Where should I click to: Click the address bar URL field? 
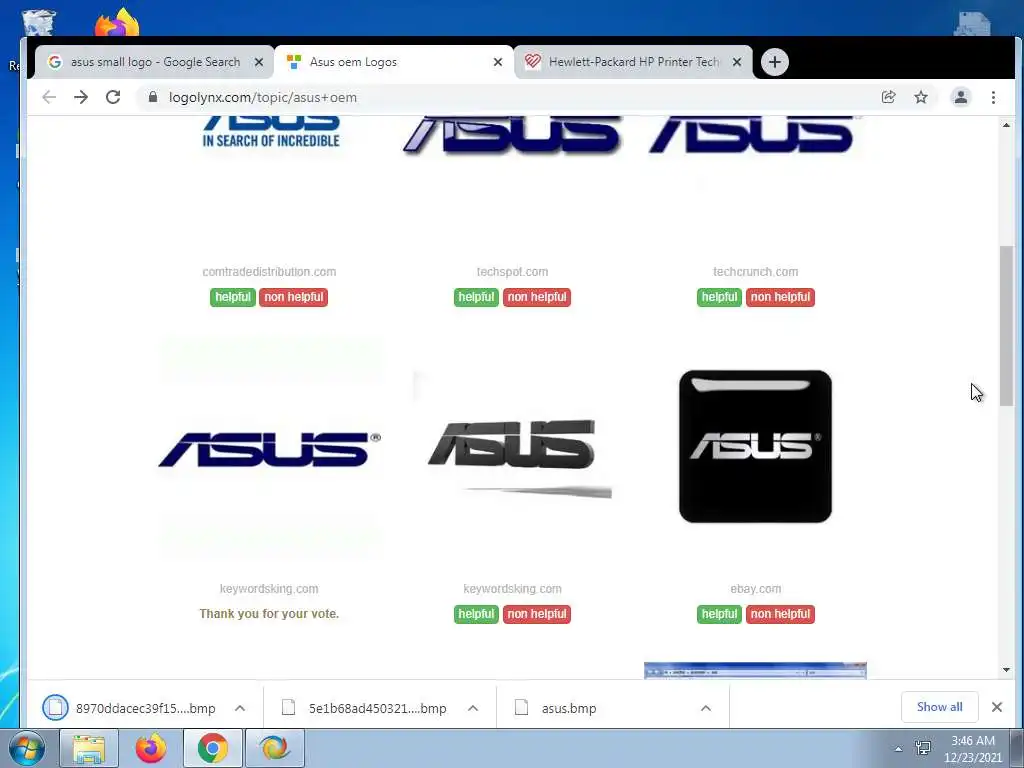click(x=509, y=97)
